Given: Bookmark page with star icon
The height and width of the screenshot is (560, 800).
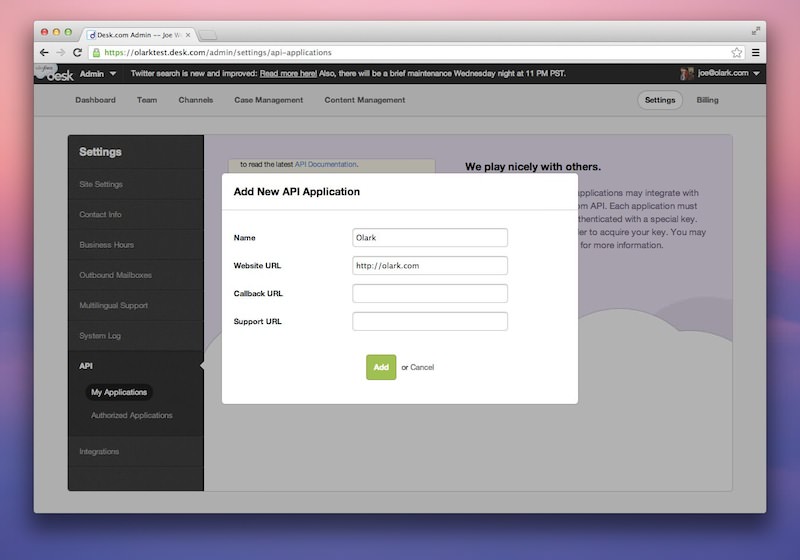Looking at the screenshot, I should pos(737,52).
